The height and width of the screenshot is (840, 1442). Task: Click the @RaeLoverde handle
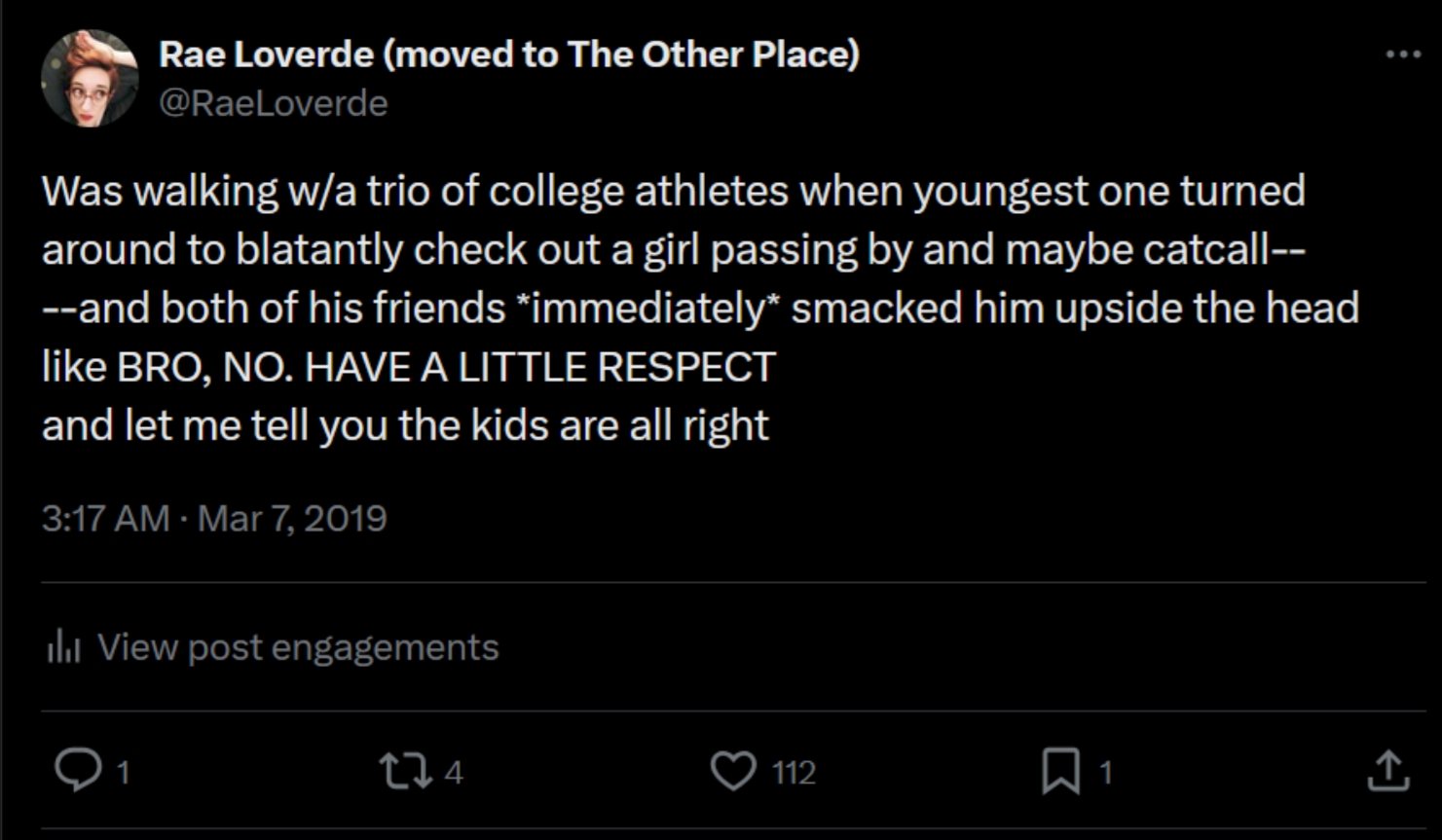[x=274, y=103]
